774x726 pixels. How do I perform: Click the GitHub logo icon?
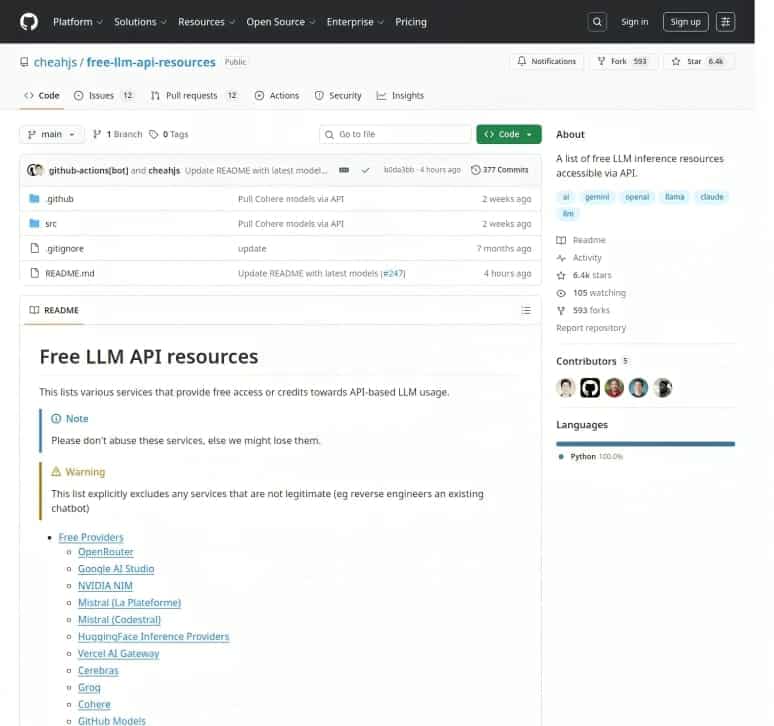click(x=28, y=21)
